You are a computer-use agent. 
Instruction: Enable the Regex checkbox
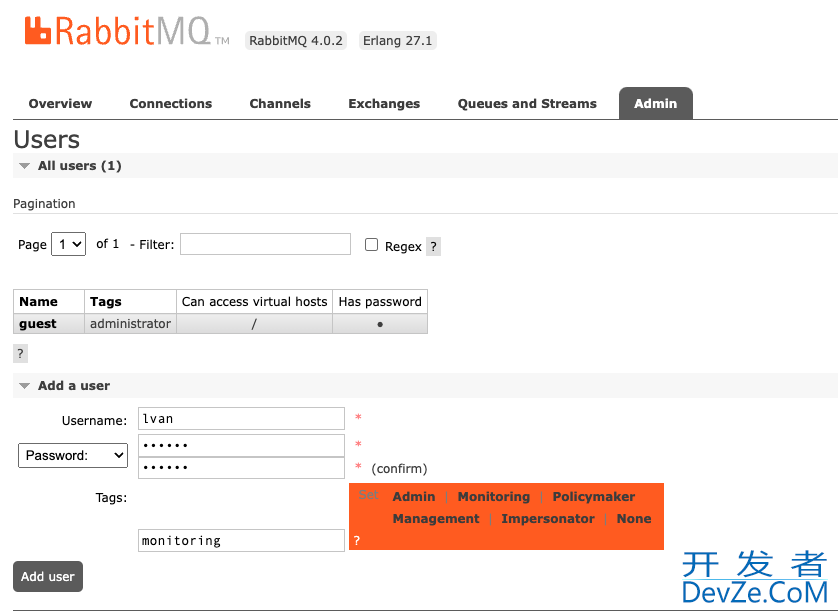click(x=371, y=245)
